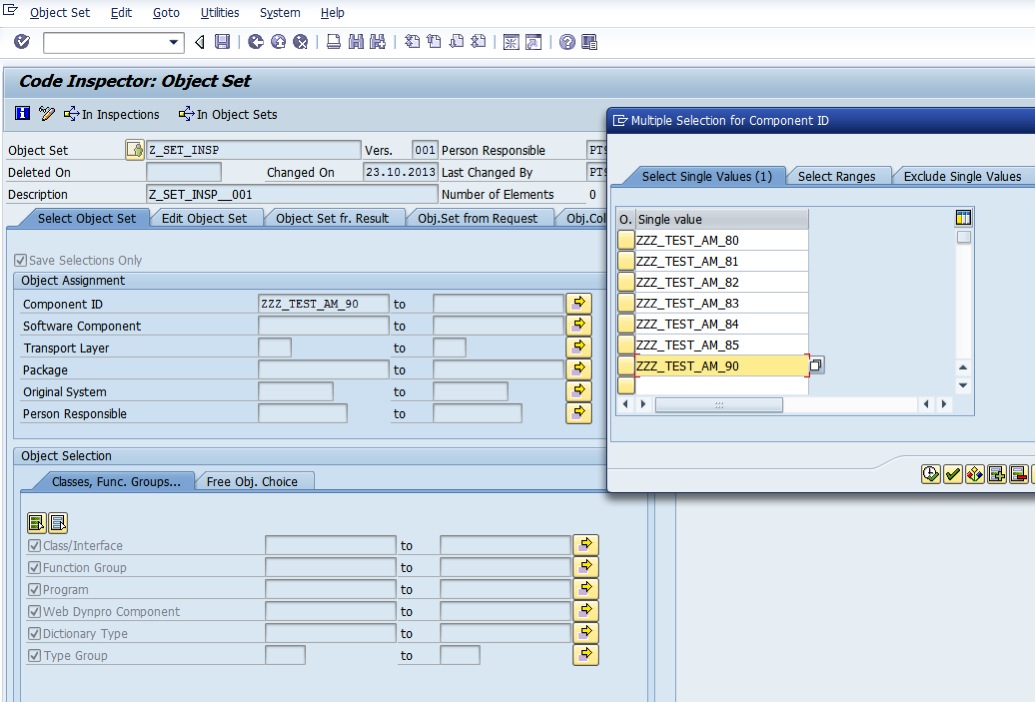Click the Generate Shortcut icon
1036x702 pixels.
pyautogui.click(x=533, y=42)
